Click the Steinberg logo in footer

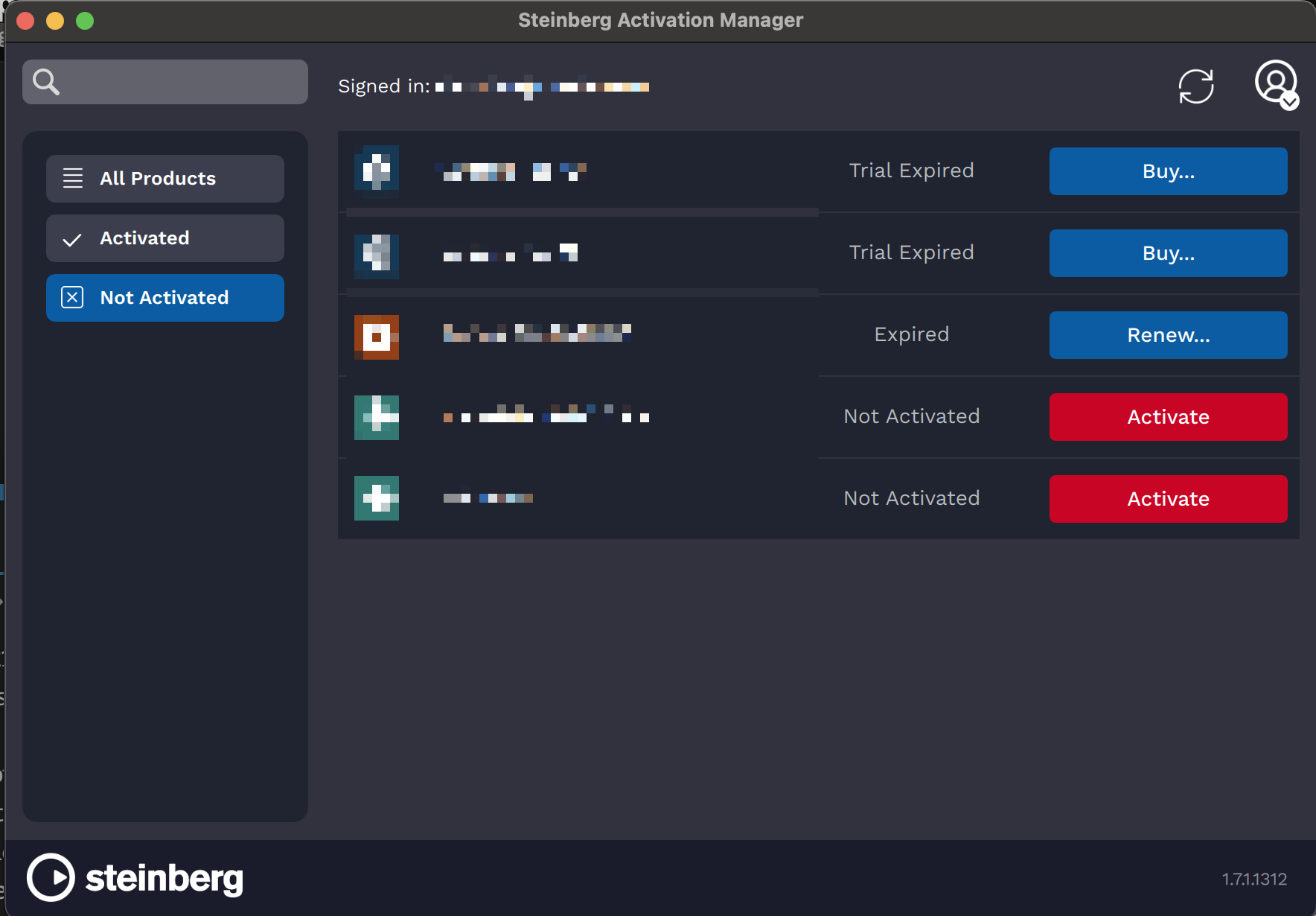(135, 877)
